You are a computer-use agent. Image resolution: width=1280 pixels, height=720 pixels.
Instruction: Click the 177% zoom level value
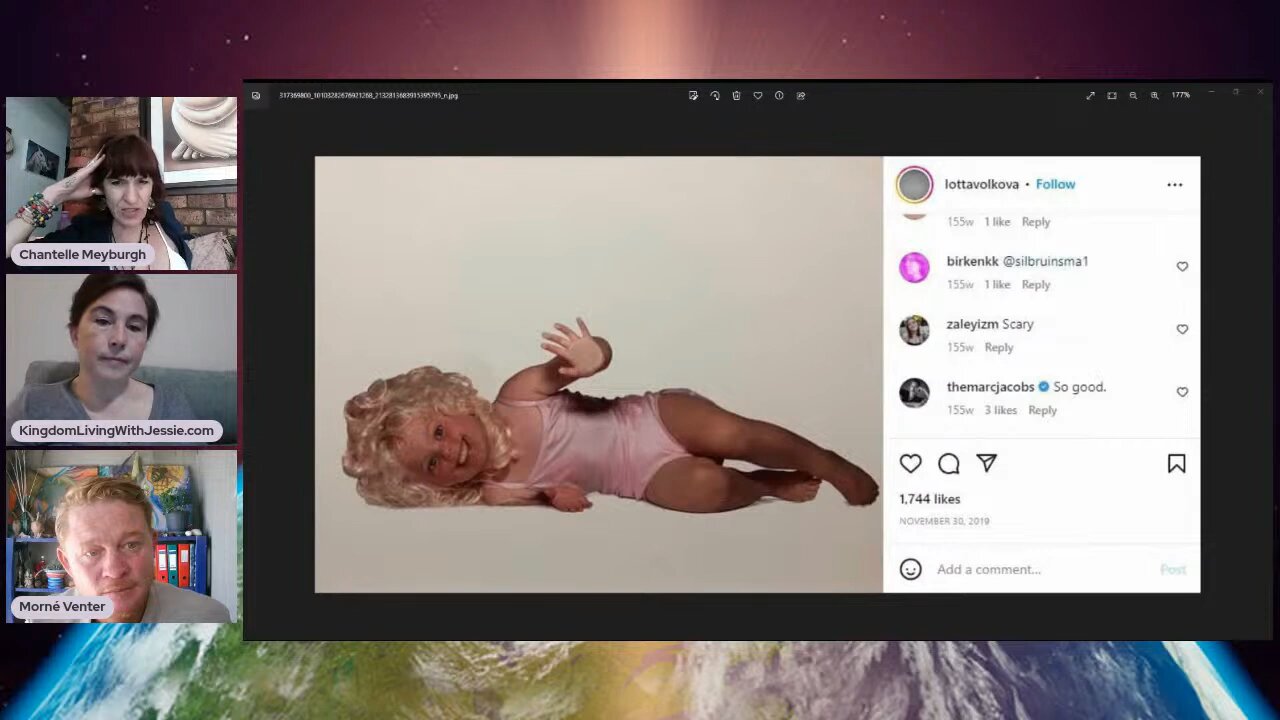point(1181,95)
